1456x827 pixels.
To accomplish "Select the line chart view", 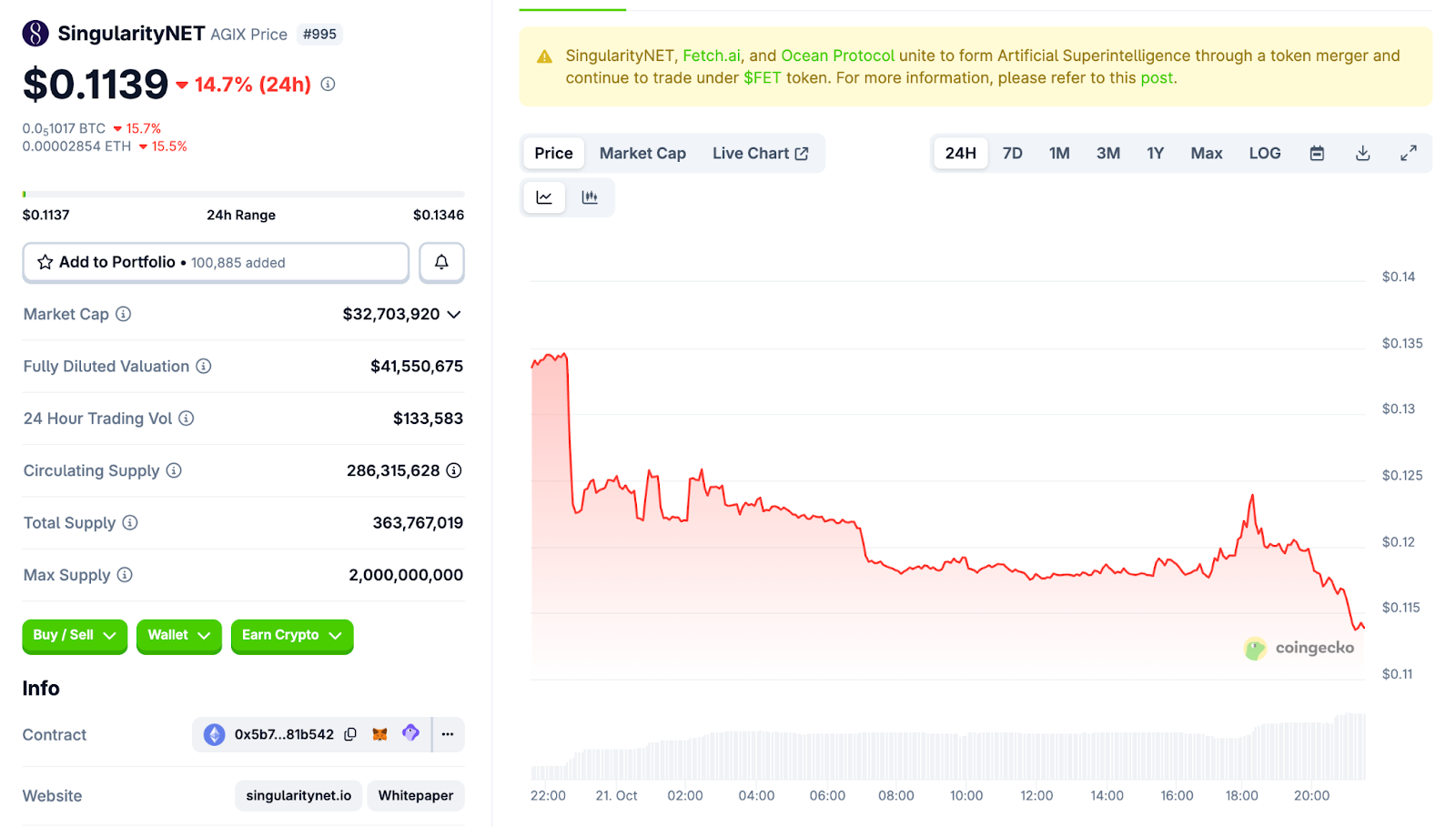I will coord(544,197).
